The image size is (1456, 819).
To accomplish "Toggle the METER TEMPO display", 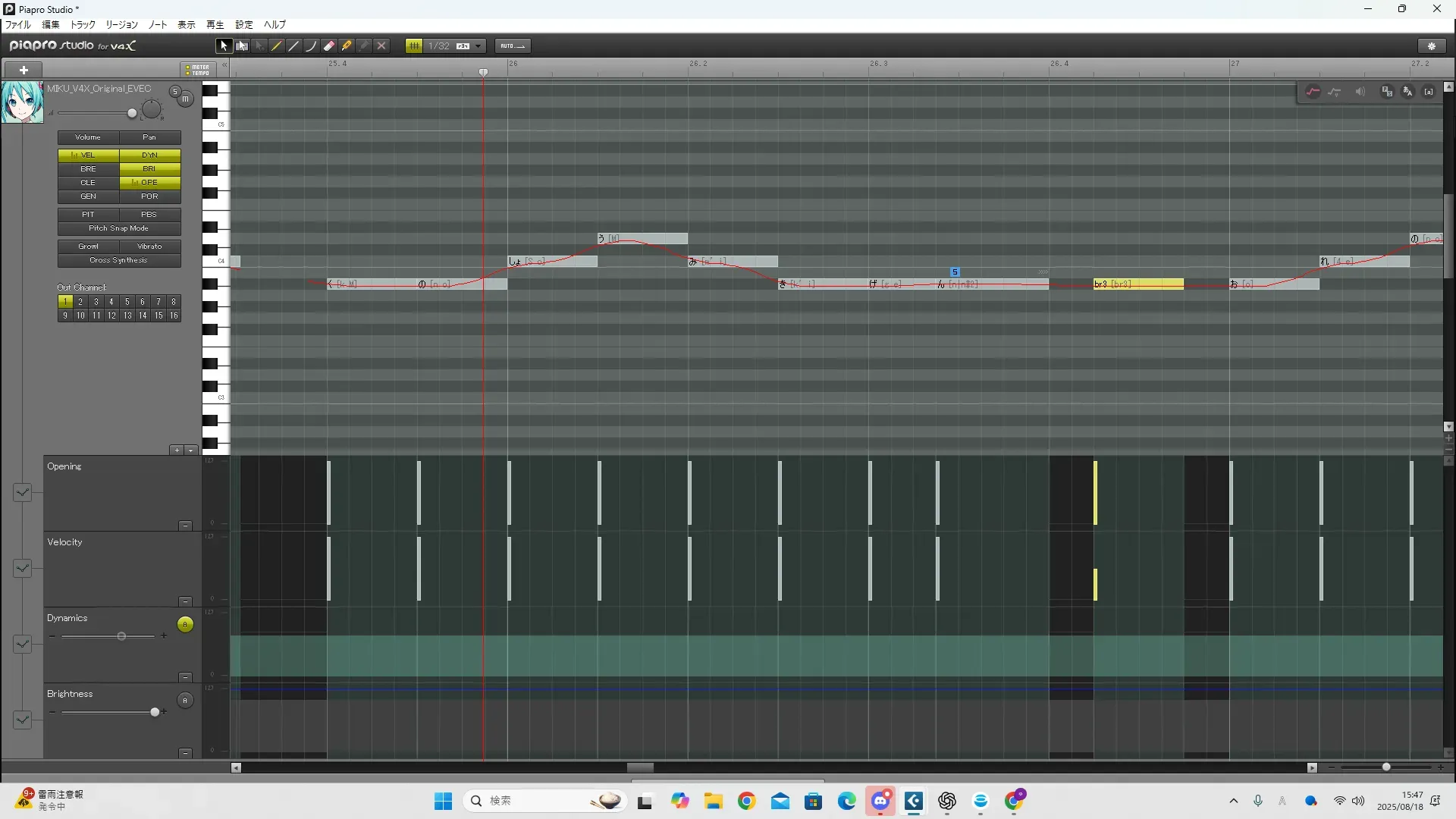I will 198,70.
